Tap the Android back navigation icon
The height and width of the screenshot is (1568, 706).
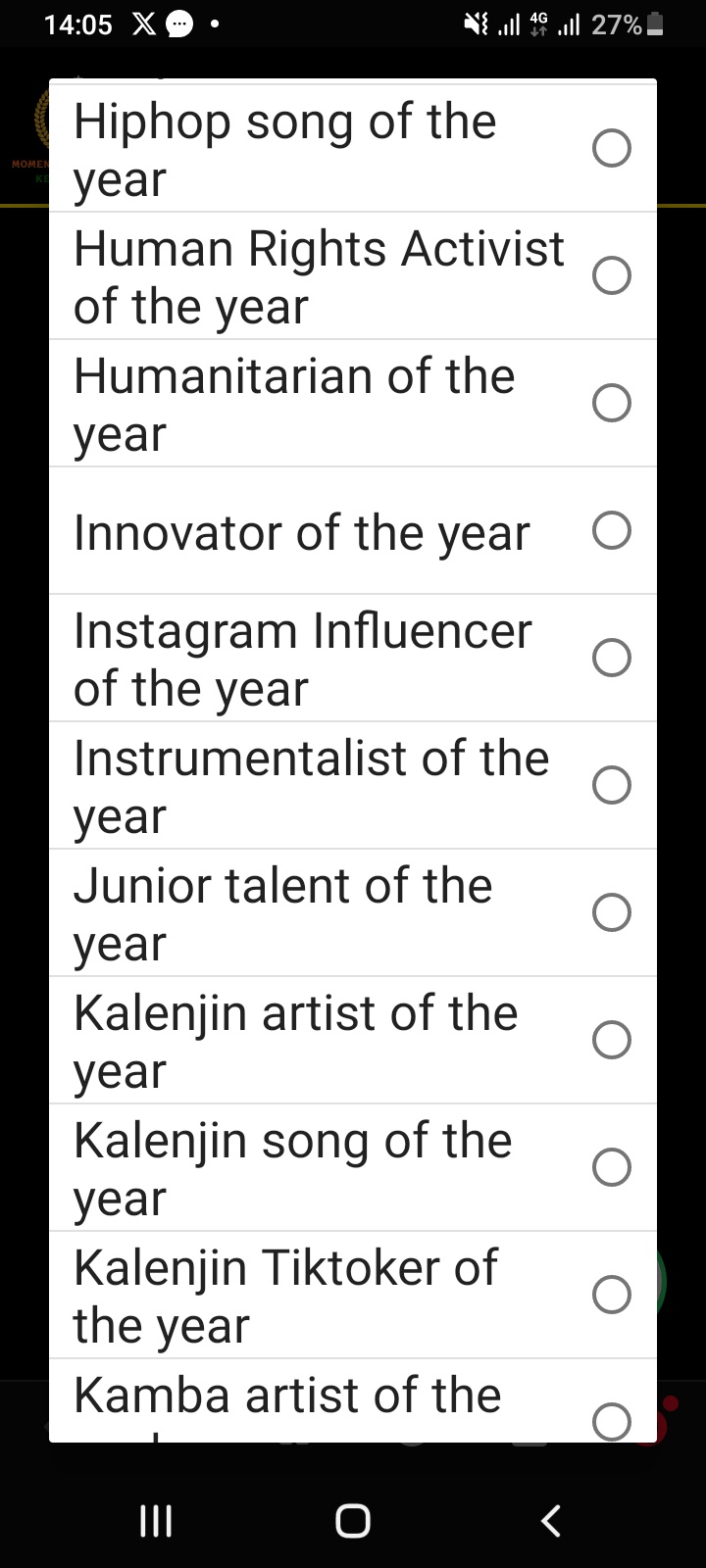pos(551,1521)
